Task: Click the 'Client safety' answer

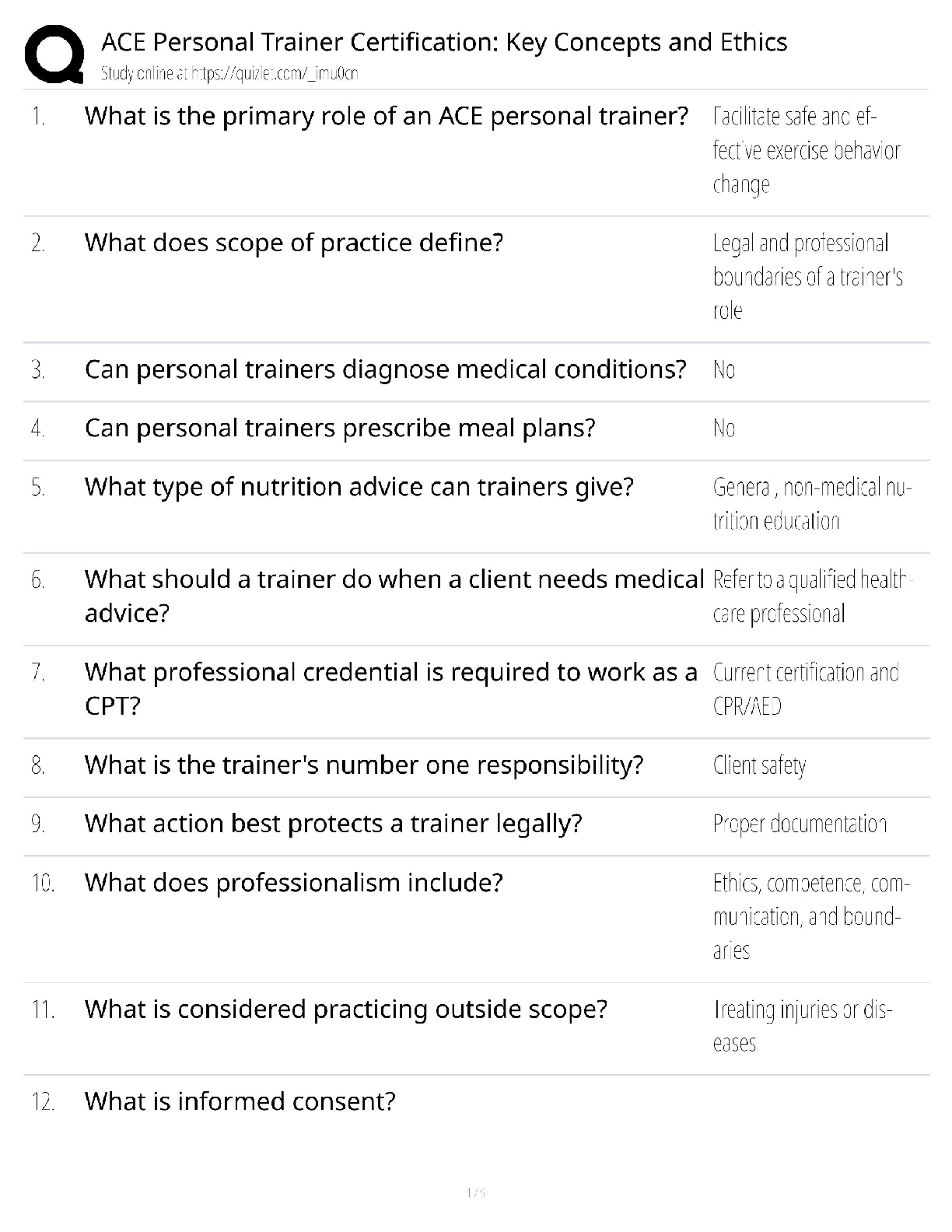Action: (759, 765)
